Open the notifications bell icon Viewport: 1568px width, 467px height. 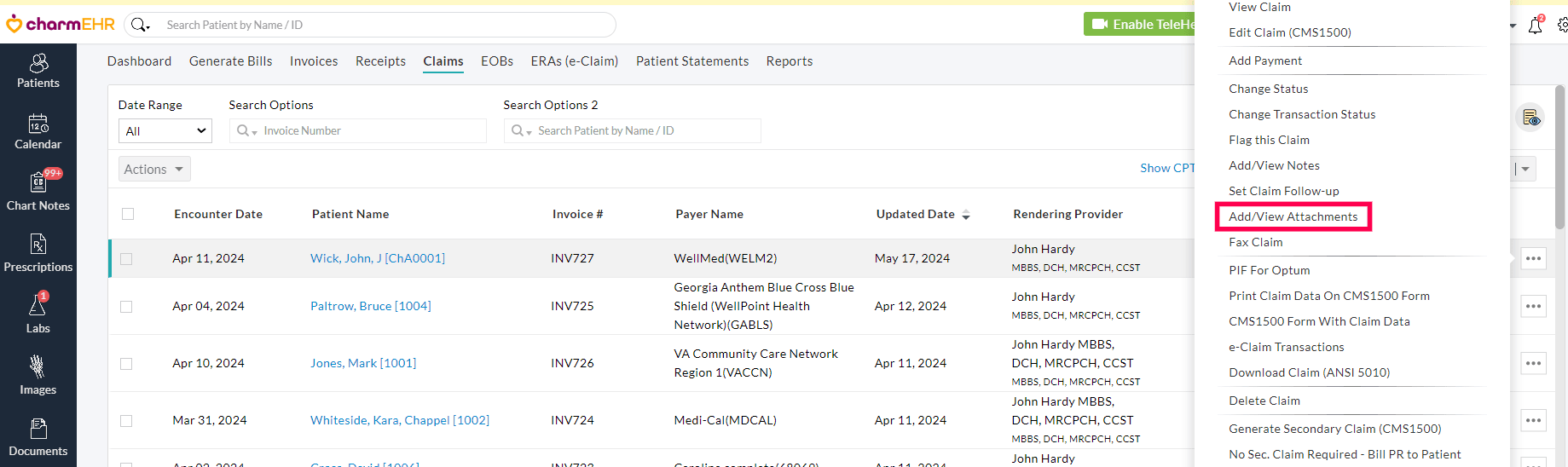click(1536, 25)
